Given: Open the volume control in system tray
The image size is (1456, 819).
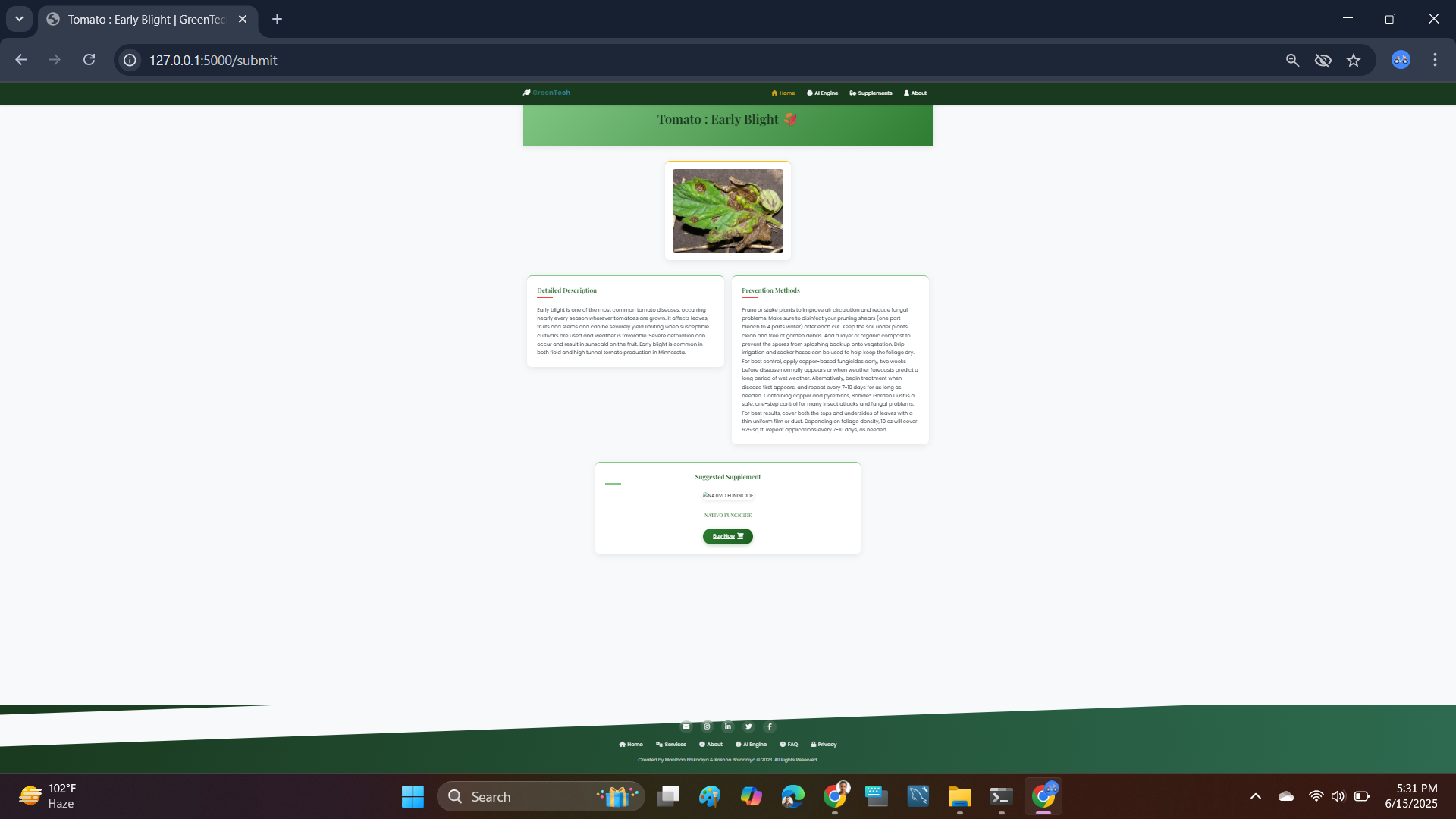Looking at the screenshot, I should tap(1338, 796).
